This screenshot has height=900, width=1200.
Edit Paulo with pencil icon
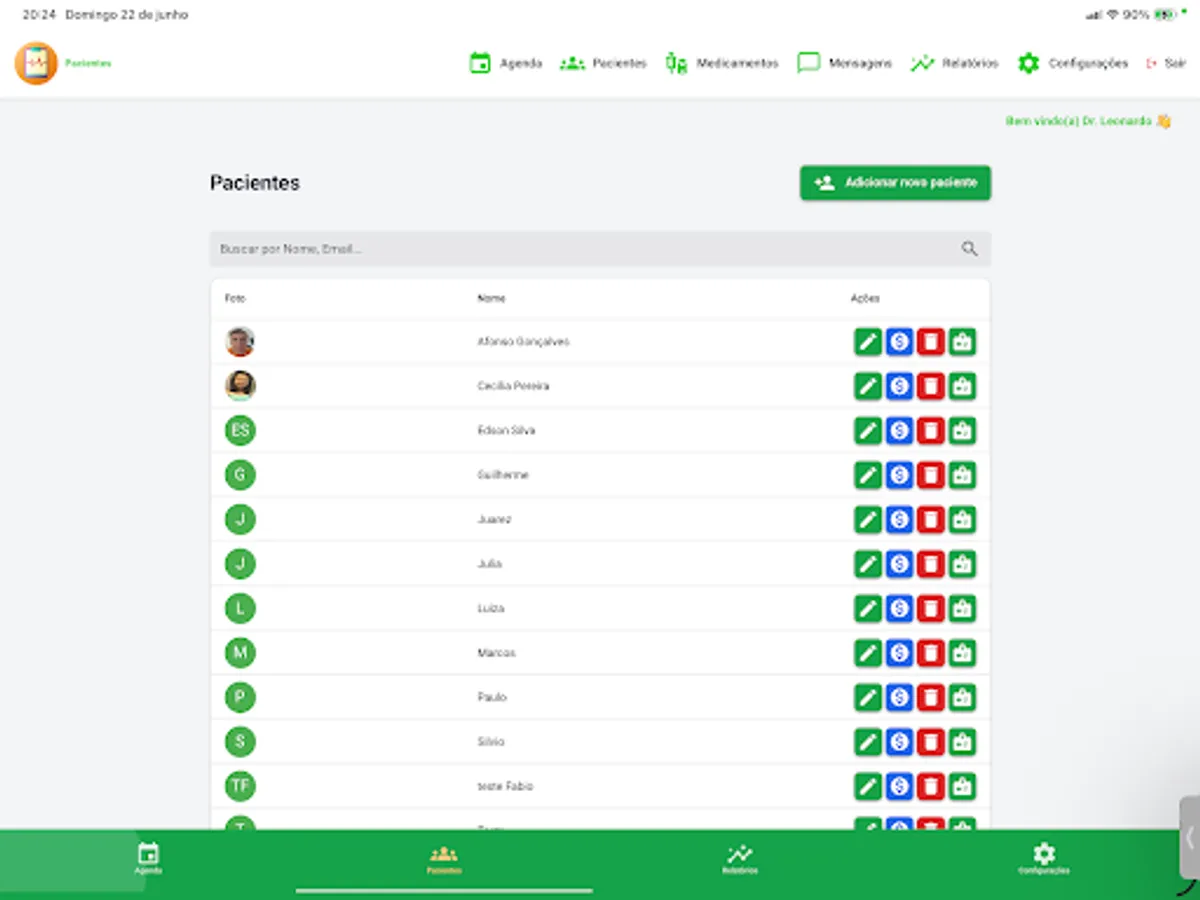click(x=868, y=697)
